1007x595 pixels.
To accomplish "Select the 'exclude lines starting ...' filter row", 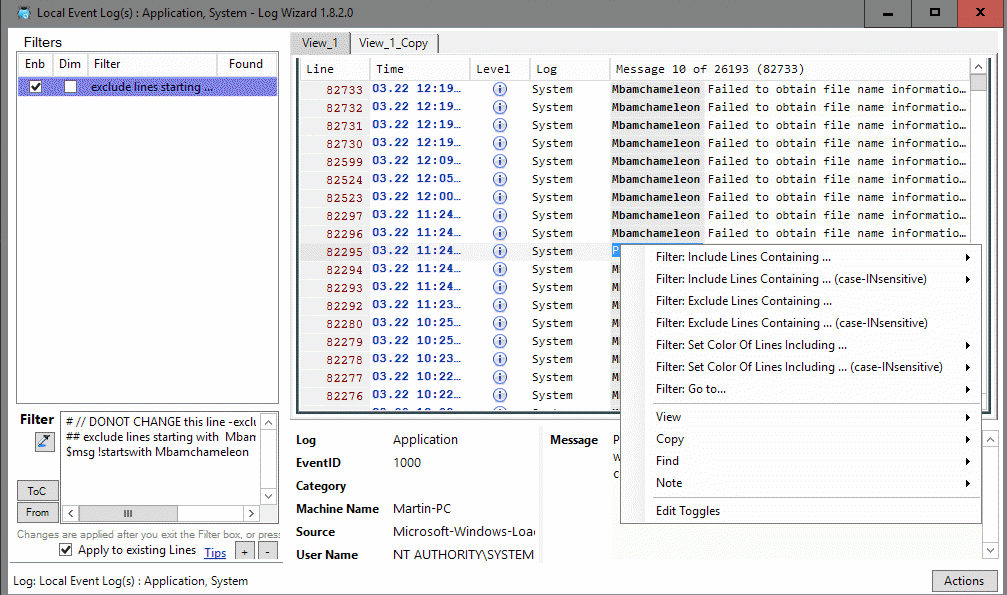I will [x=148, y=87].
